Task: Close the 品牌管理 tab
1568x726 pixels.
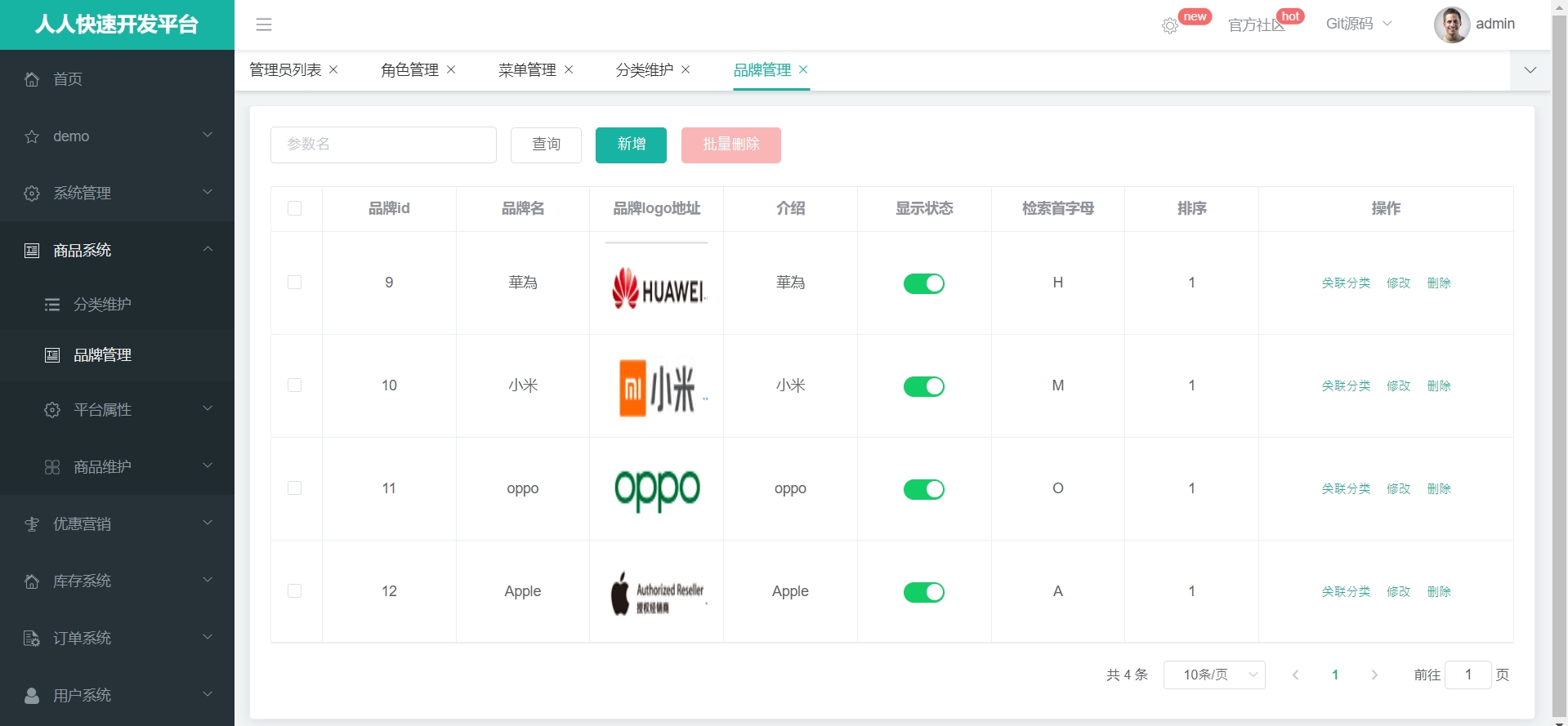Action: coord(803,69)
